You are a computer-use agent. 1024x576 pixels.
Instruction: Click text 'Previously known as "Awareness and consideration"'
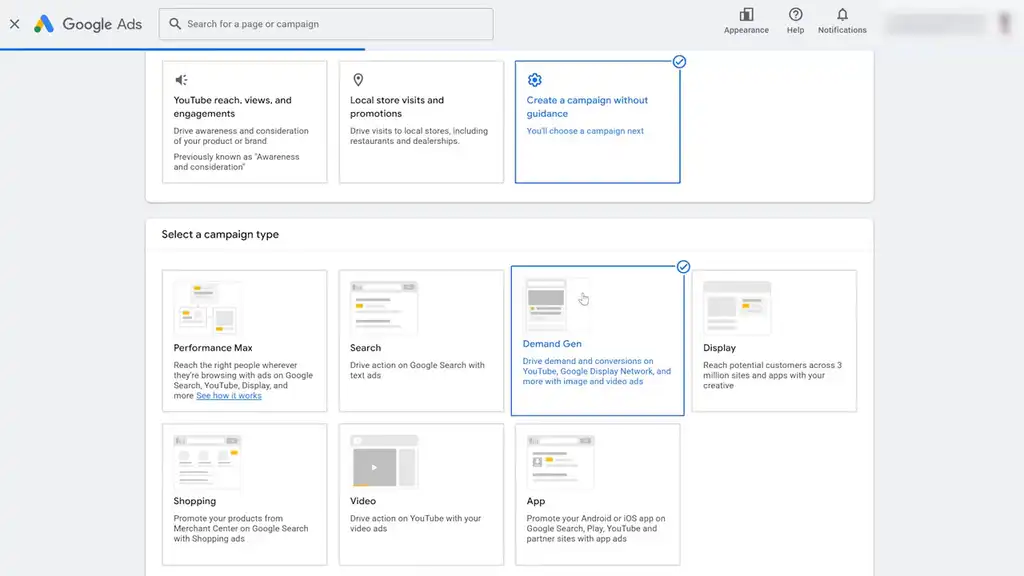[236, 162]
